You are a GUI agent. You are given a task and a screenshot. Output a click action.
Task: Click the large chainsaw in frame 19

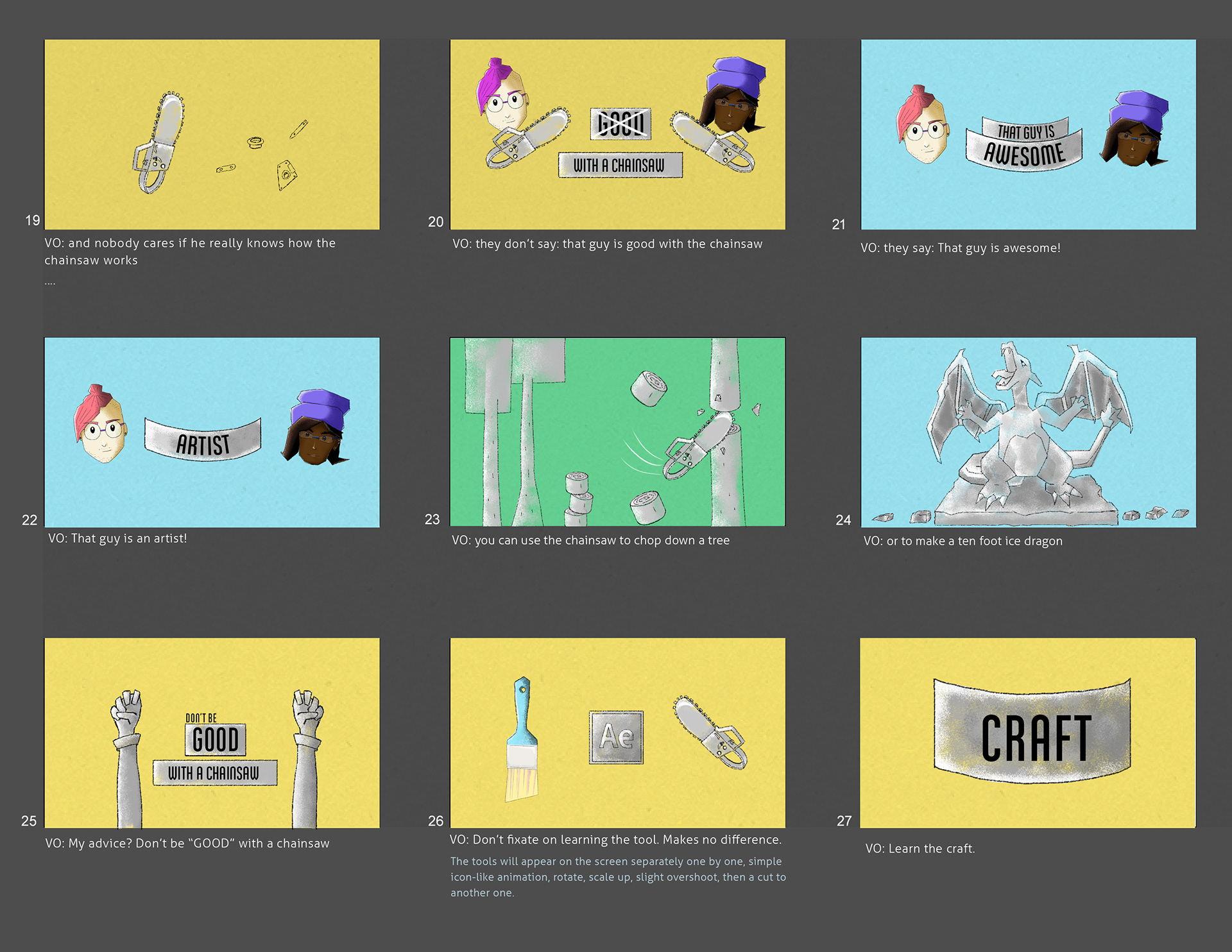(159, 142)
